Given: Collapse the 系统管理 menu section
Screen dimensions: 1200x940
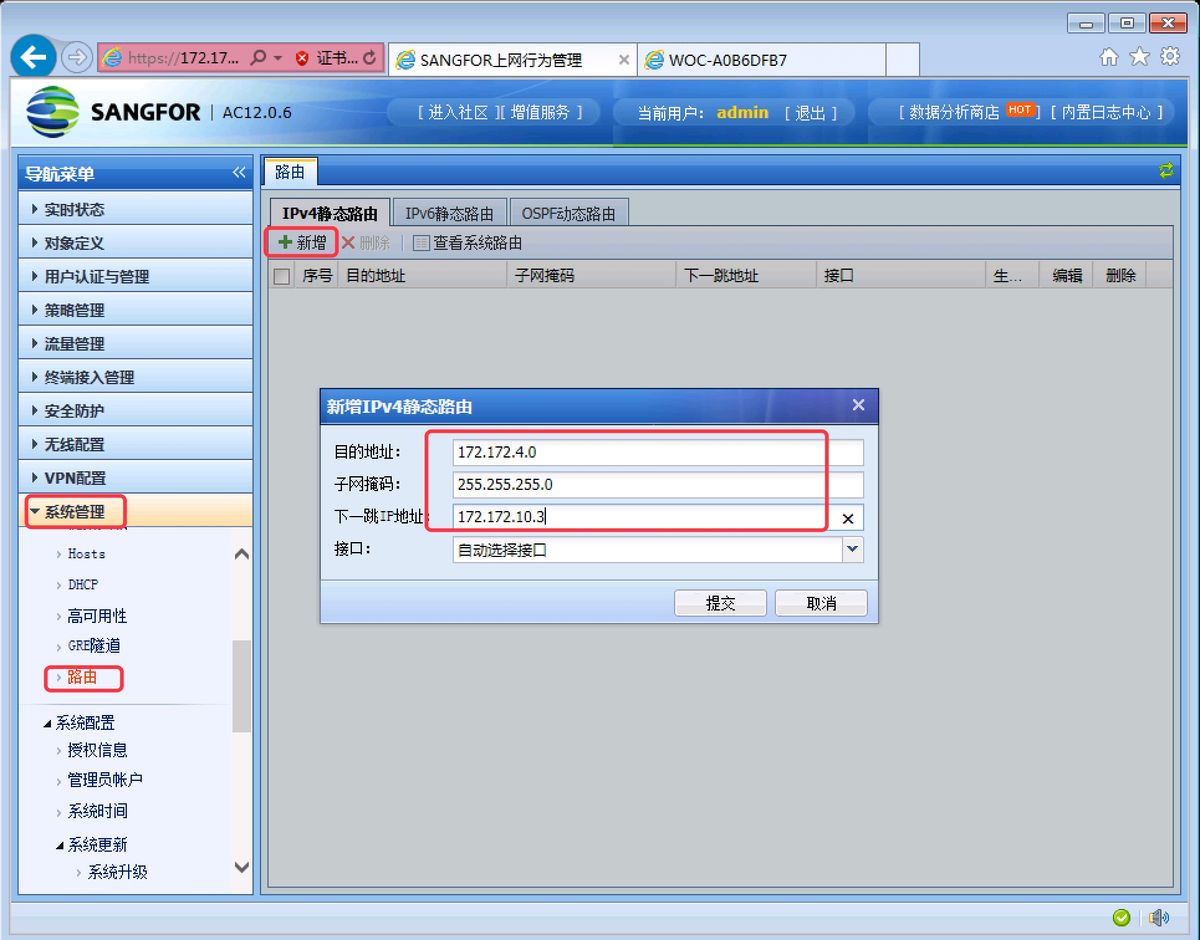Looking at the screenshot, I should pyautogui.click(x=135, y=511).
